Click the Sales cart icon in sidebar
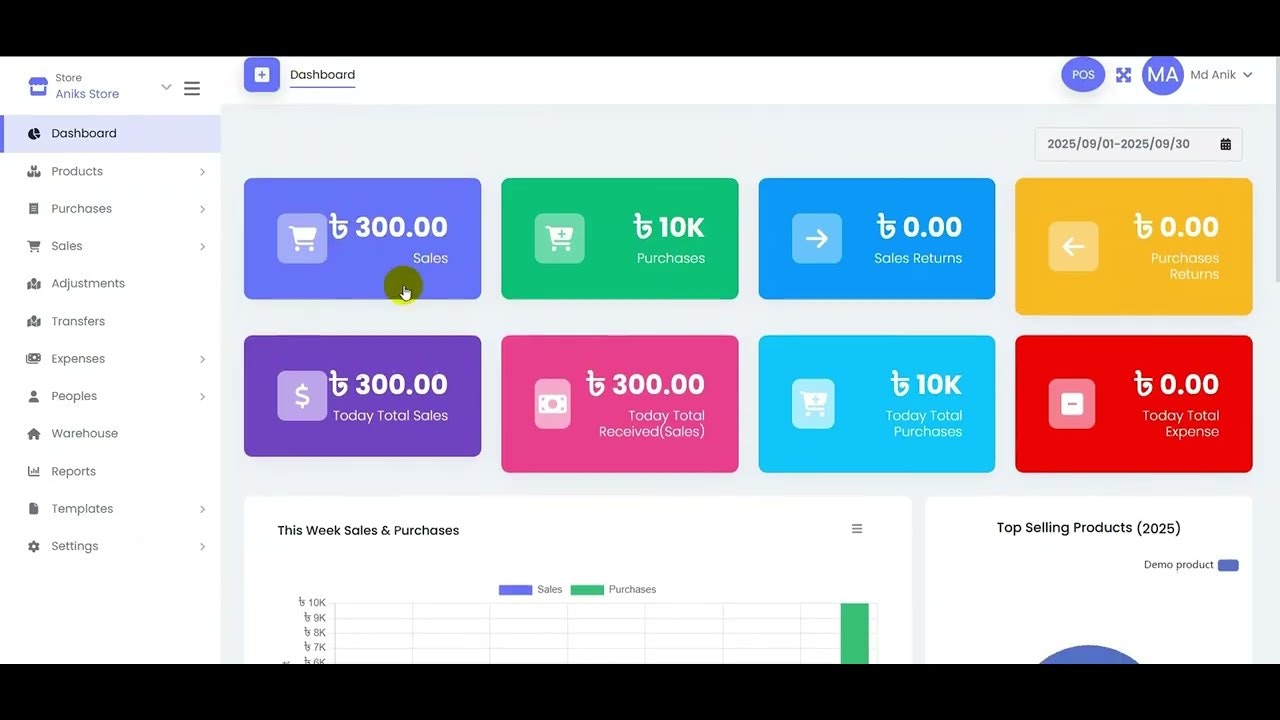The image size is (1280, 720). 34,246
